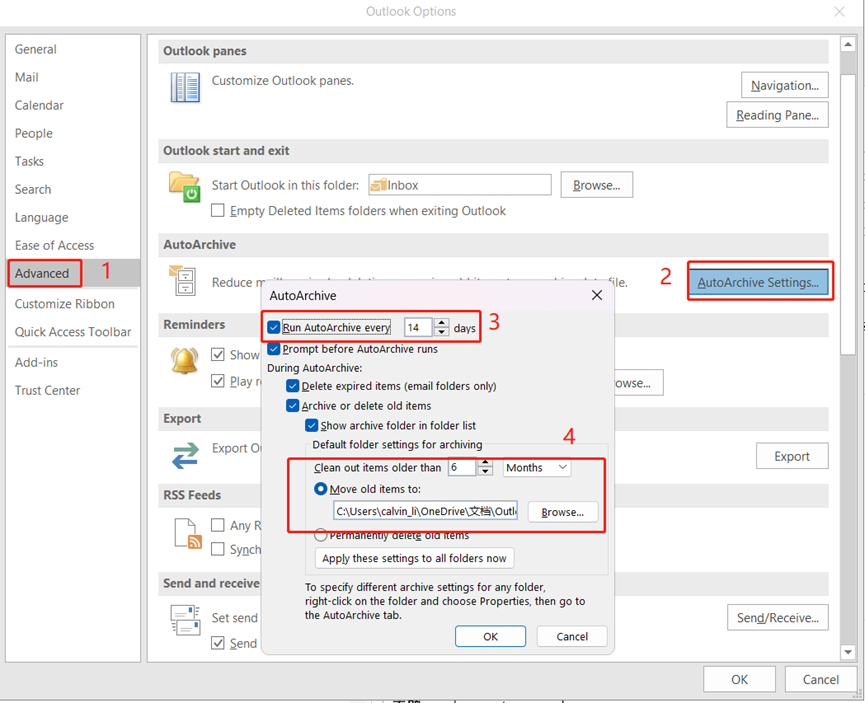Click the Reminders bell icon
This screenshot has height=703, width=865.
tap(184, 361)
